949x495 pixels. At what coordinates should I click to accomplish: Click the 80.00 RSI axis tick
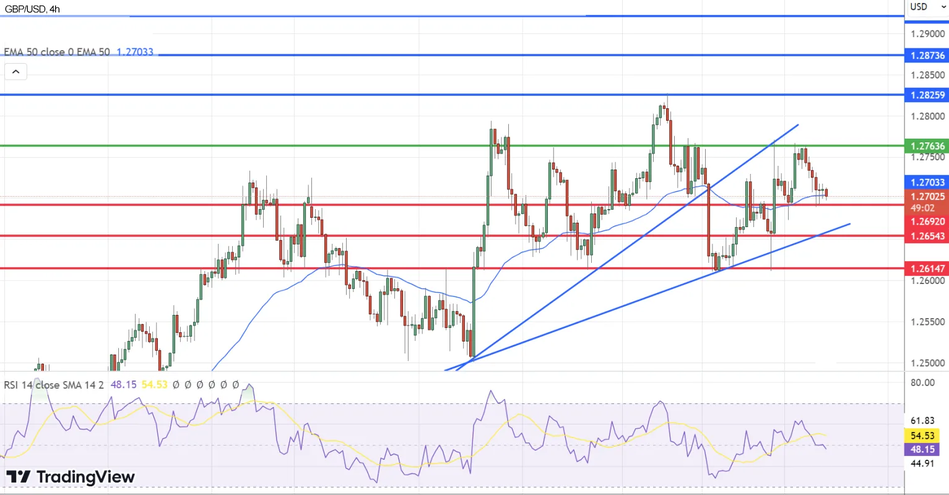click(x=922, y=382)
